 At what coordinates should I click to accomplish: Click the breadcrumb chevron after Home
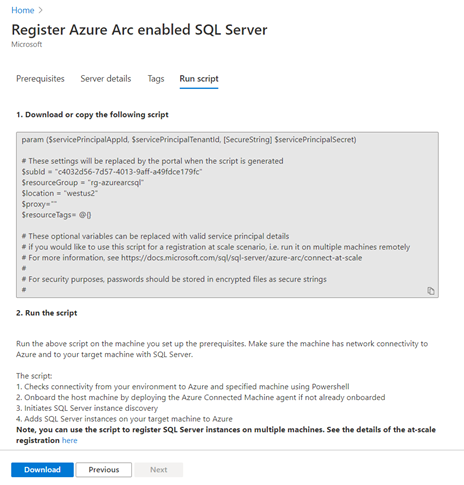click(x=41, y=10)
